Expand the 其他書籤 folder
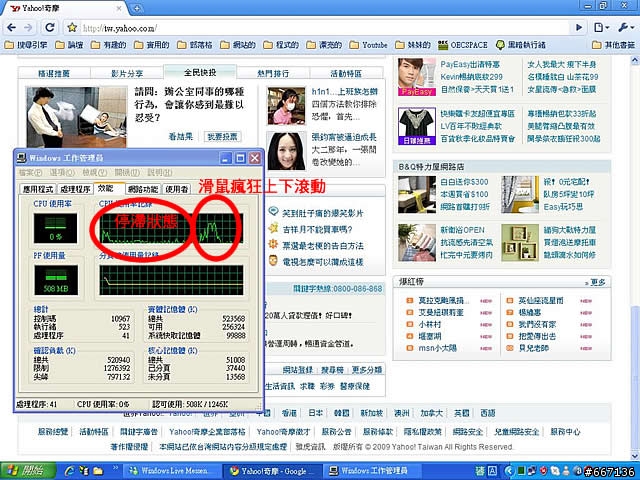This screenshot has height=480, width=640. (613, 45)
